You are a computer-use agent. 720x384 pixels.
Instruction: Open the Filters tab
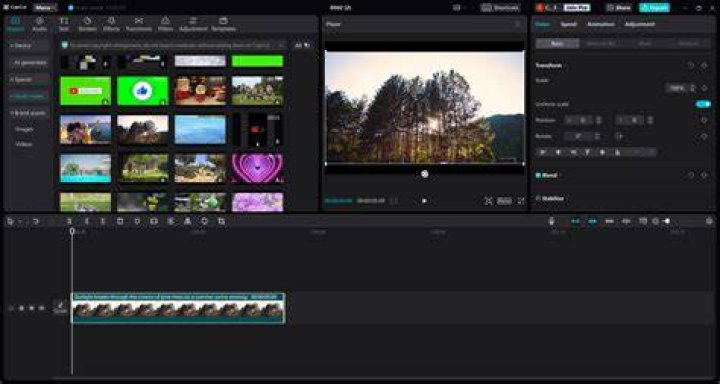(165, 24)
